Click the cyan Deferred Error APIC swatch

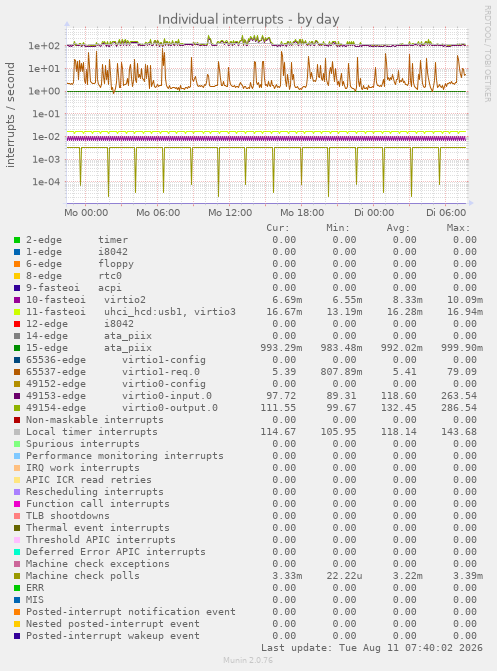pos(17,552)
